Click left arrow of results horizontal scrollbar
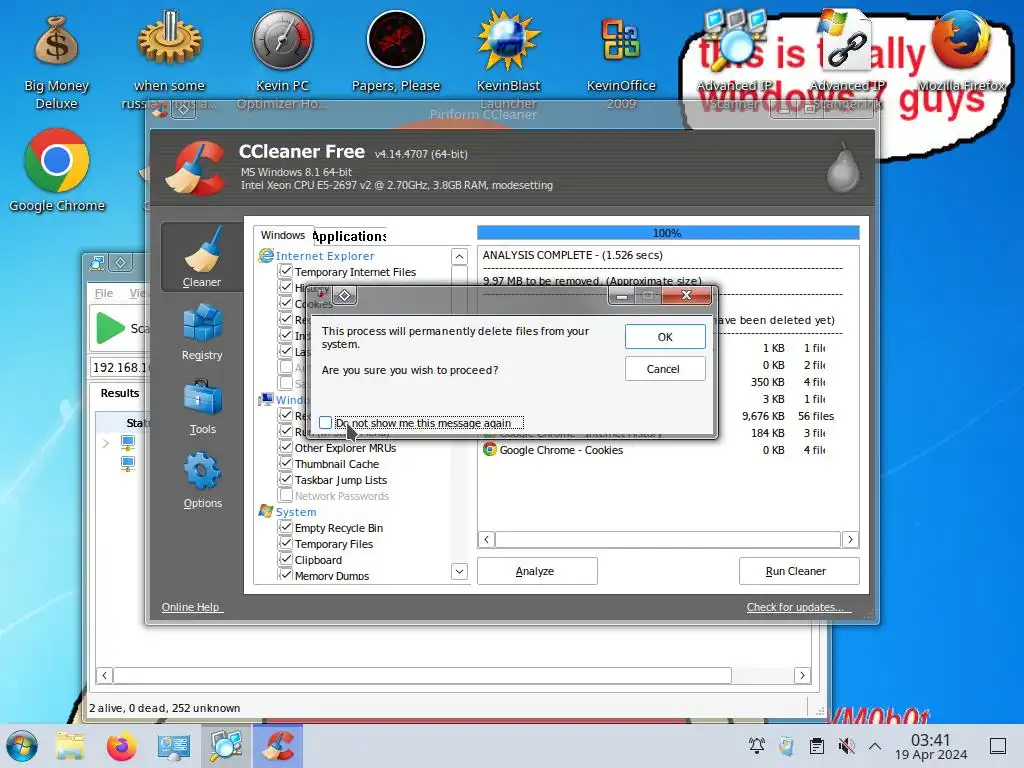Screen dimensions: 1024x768 pos(487,539)
